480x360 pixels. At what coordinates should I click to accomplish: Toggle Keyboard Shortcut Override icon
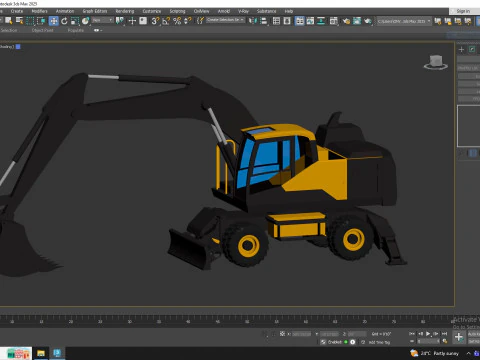pyautogui.click(x=143, y=21)
